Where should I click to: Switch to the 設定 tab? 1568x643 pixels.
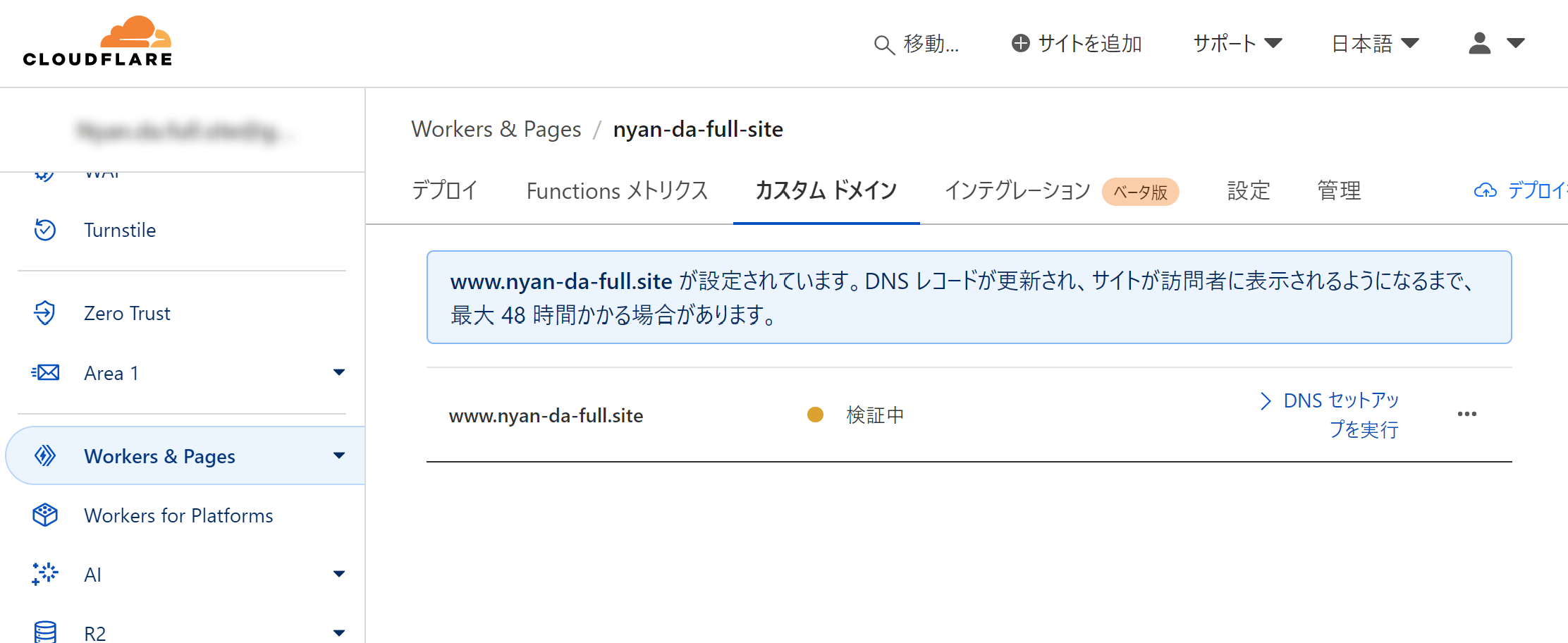click(x=1249, y=190)
